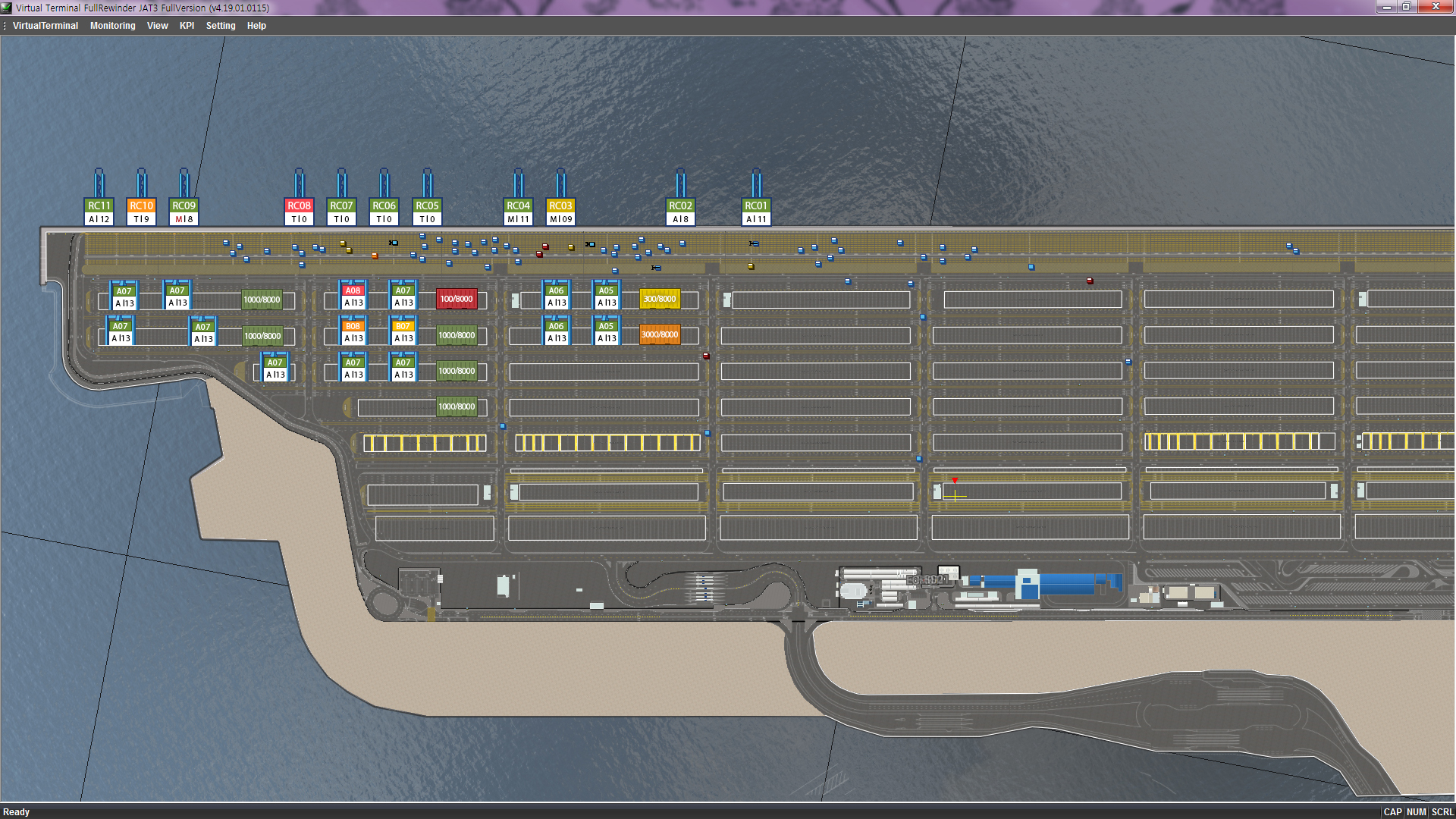1456x819 pixels.
Task: Open the Setting menu
Action: point(221,26)
